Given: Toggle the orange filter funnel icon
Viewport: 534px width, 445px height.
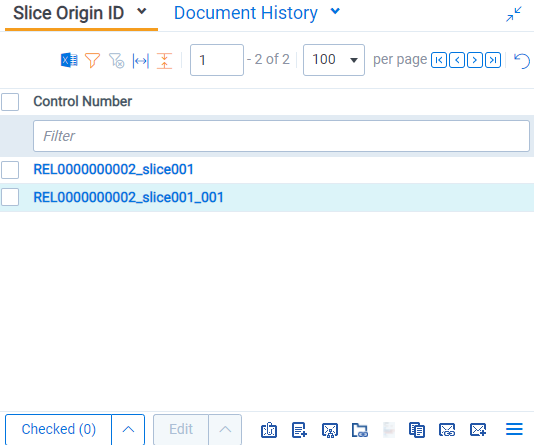Looking at the screenshot, I should point(92,60).
